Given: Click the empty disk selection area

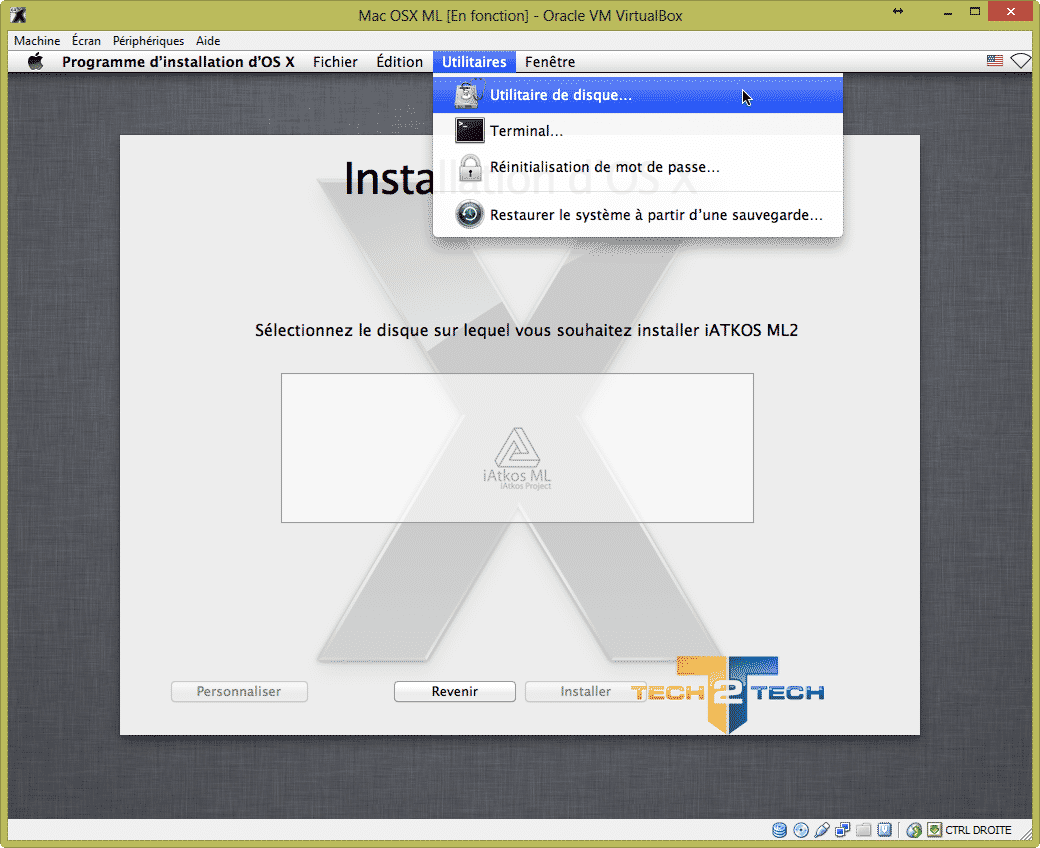Looking at the screenshot, I should [x=516, y=447].
